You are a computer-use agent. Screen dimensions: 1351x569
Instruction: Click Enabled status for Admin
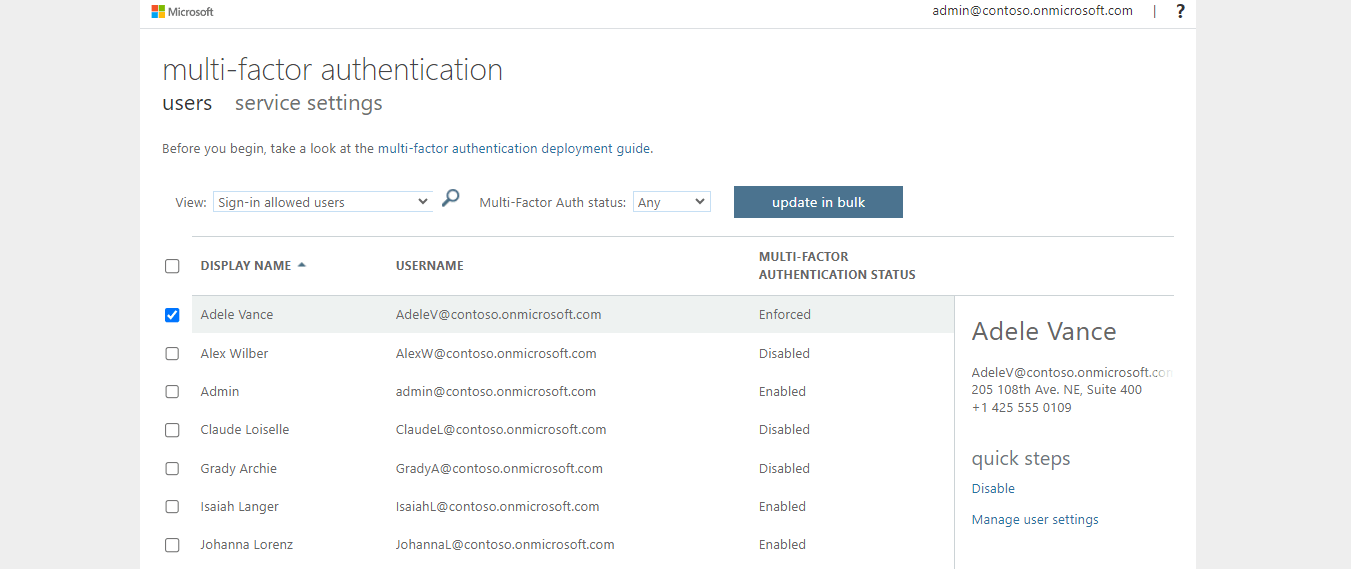click(x=782, y=392)
